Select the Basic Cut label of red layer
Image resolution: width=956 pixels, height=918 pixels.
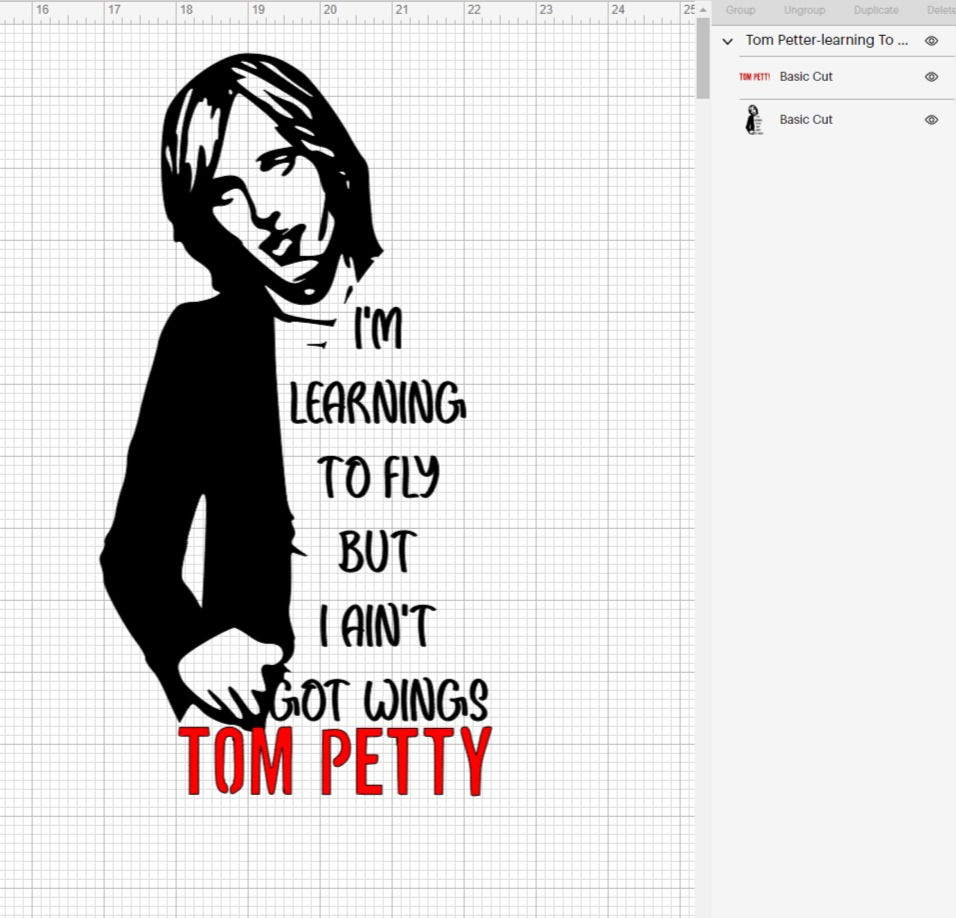tap(805, 77)
